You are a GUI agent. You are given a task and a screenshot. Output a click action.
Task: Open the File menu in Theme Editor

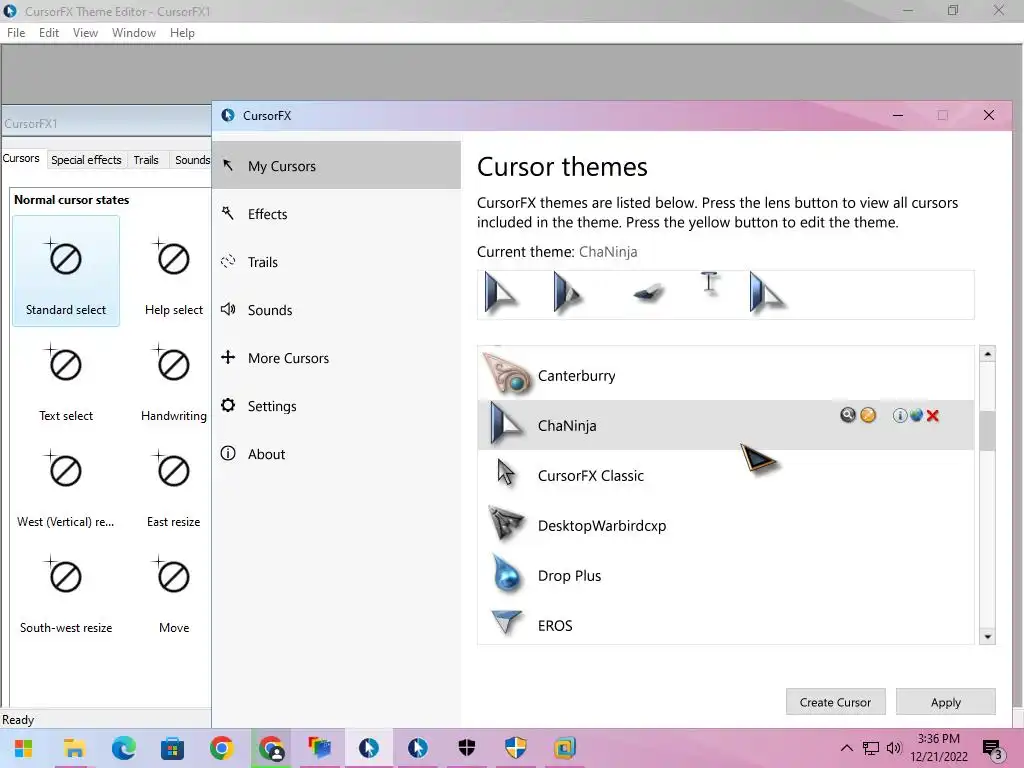(x=16, y=33)
